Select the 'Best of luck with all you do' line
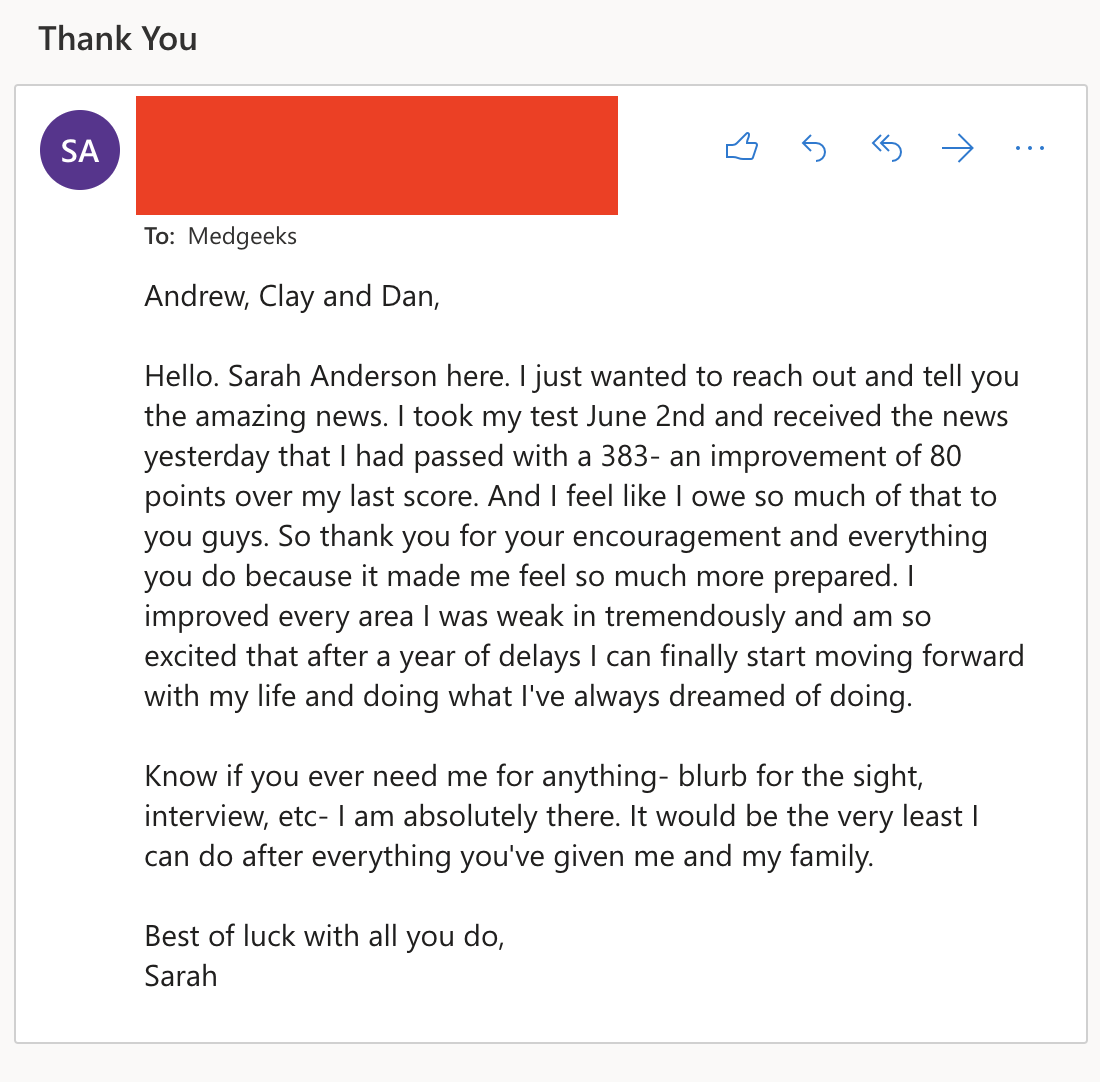The height and width of the screenshot is (1082, 1100). [324, 937]
